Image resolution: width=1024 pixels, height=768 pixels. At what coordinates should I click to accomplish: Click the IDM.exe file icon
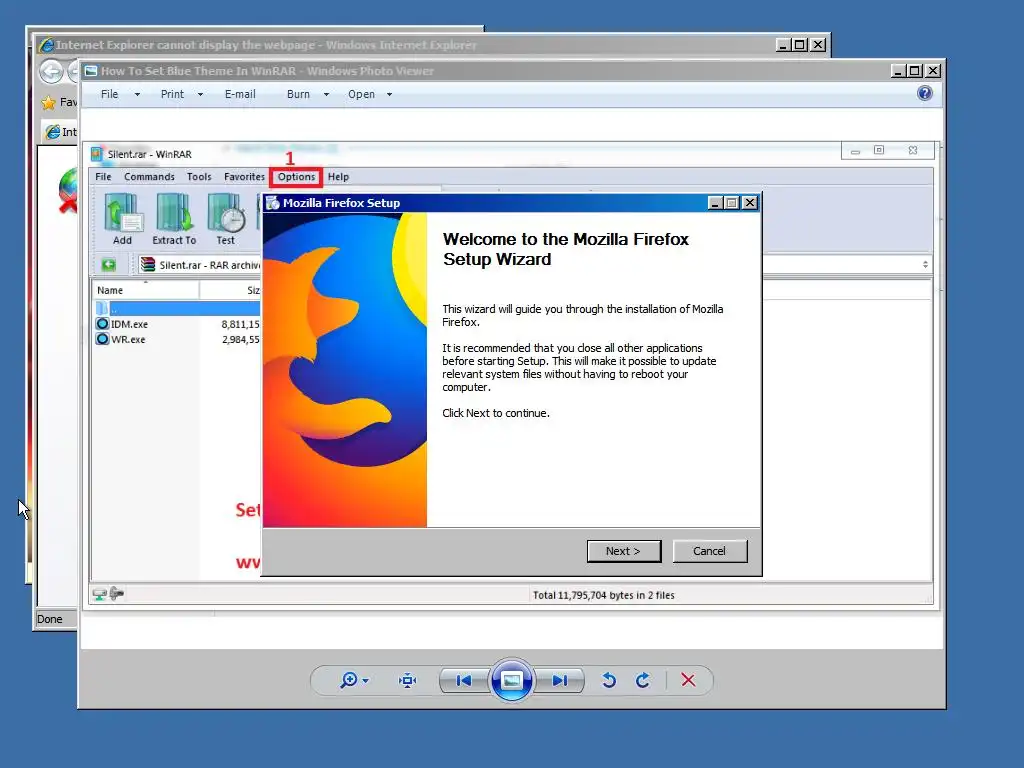[x=103, y=324]
